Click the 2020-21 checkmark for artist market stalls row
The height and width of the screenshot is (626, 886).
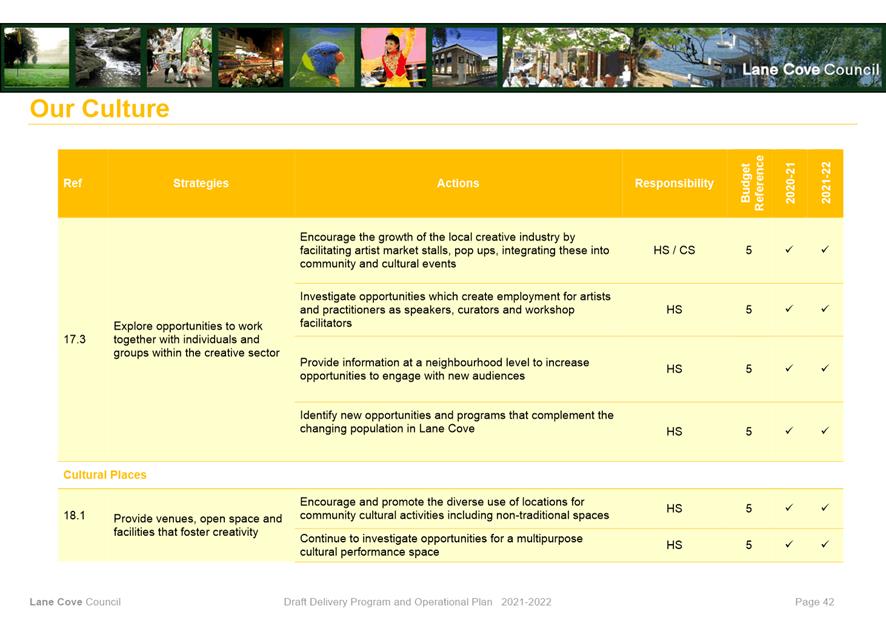pyautogui.click(x=790, y=250)
